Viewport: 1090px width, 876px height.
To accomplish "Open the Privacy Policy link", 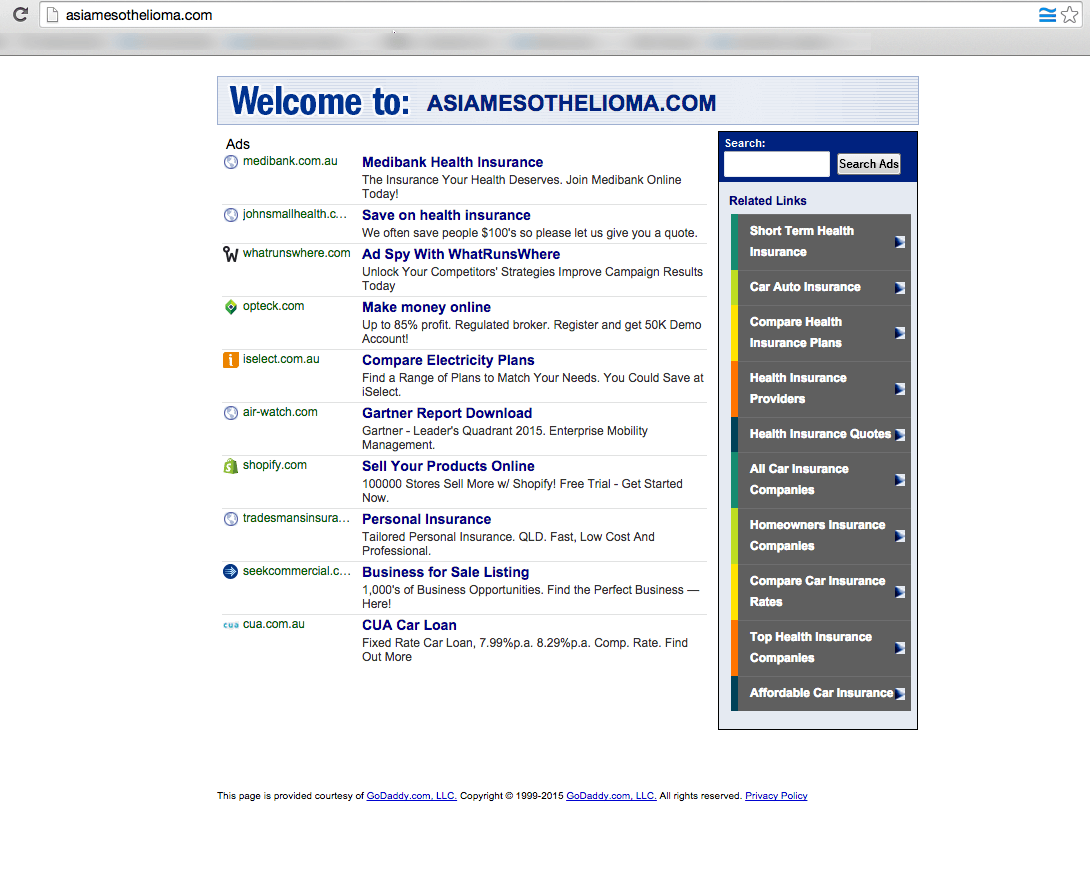I will [x=776, y=795].
